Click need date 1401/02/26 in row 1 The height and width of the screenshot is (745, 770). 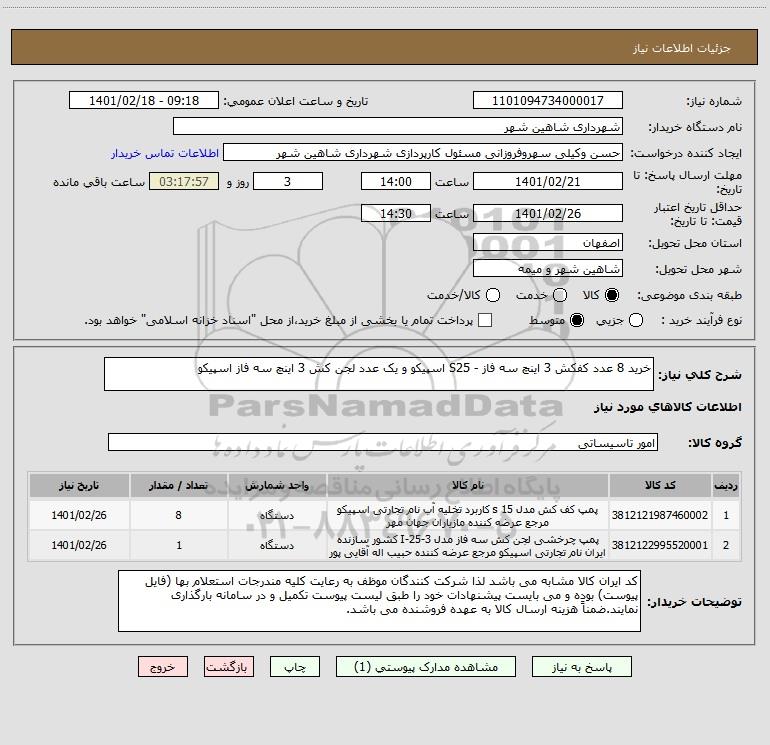[x=79, y=515]
